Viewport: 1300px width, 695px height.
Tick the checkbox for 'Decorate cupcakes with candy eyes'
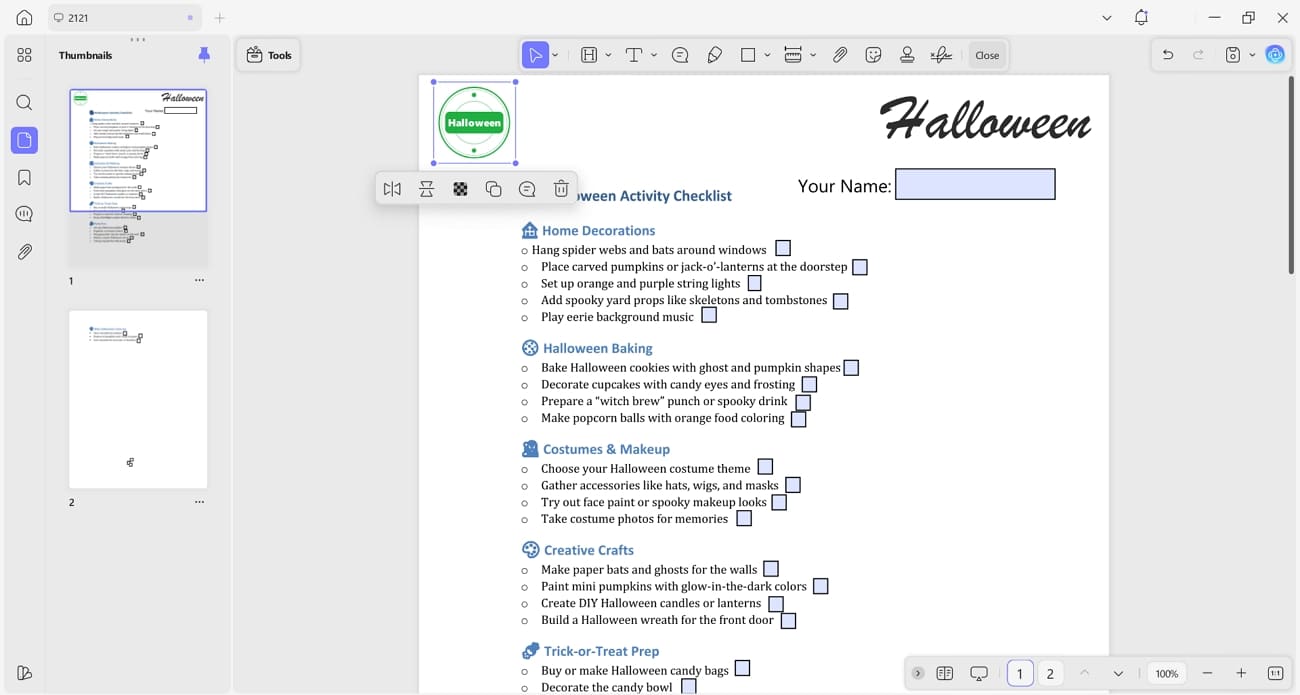[x=809, y=384]
